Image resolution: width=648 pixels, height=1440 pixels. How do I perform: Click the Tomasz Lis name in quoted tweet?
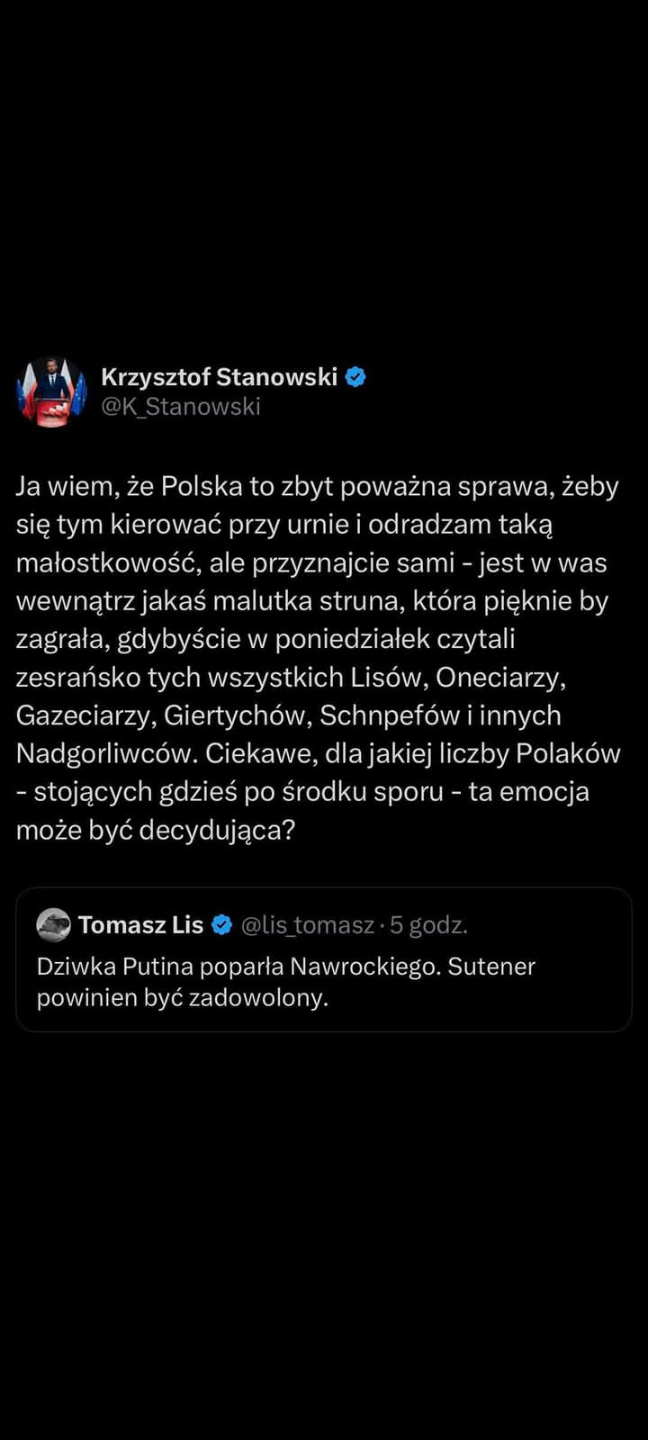pyautogui.click(x=140, y=925)
